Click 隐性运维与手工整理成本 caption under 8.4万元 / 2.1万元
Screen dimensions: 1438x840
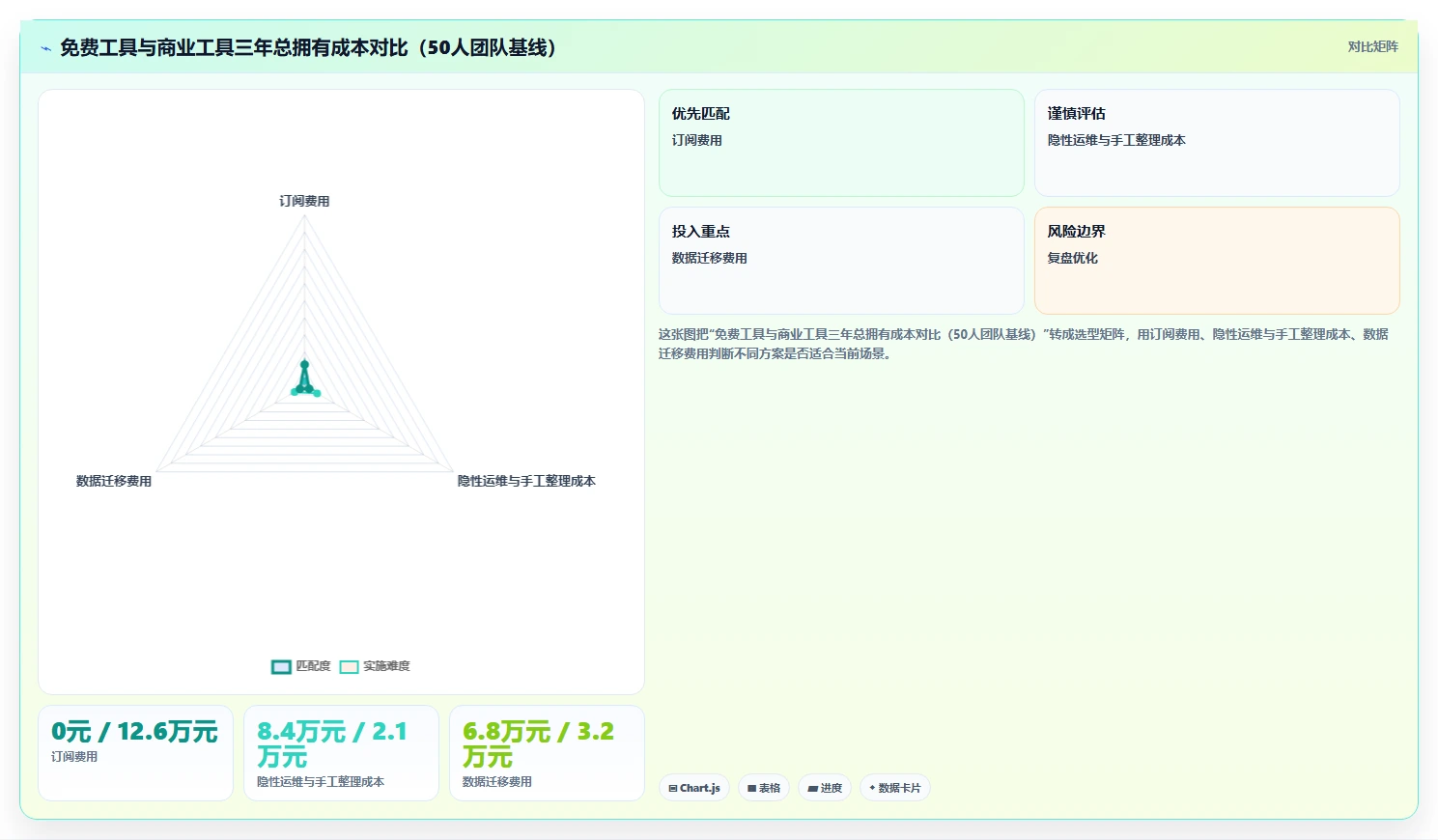point(321,782)
